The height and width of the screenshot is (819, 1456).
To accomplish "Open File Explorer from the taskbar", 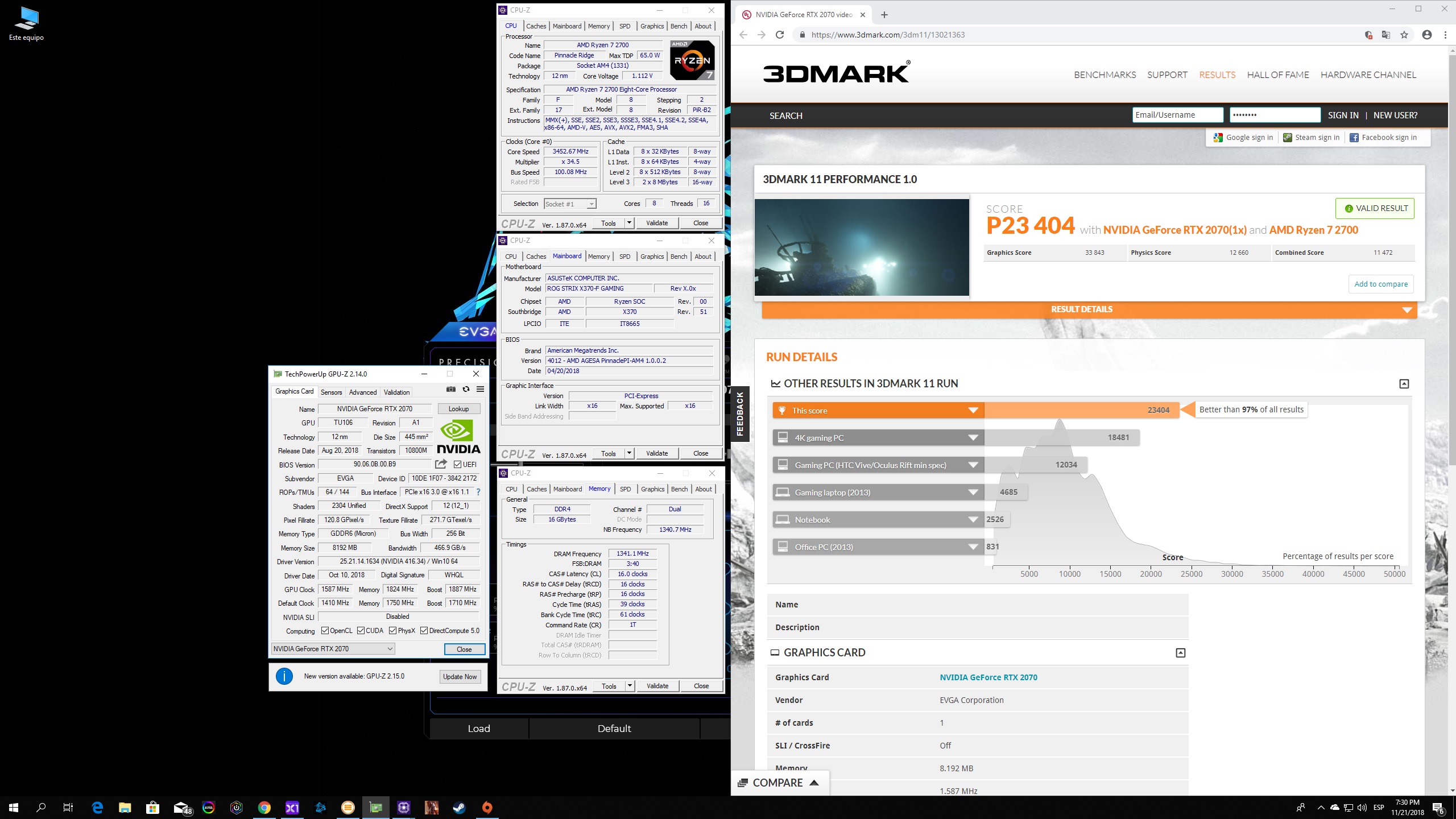I will click(x=125, y=807).
